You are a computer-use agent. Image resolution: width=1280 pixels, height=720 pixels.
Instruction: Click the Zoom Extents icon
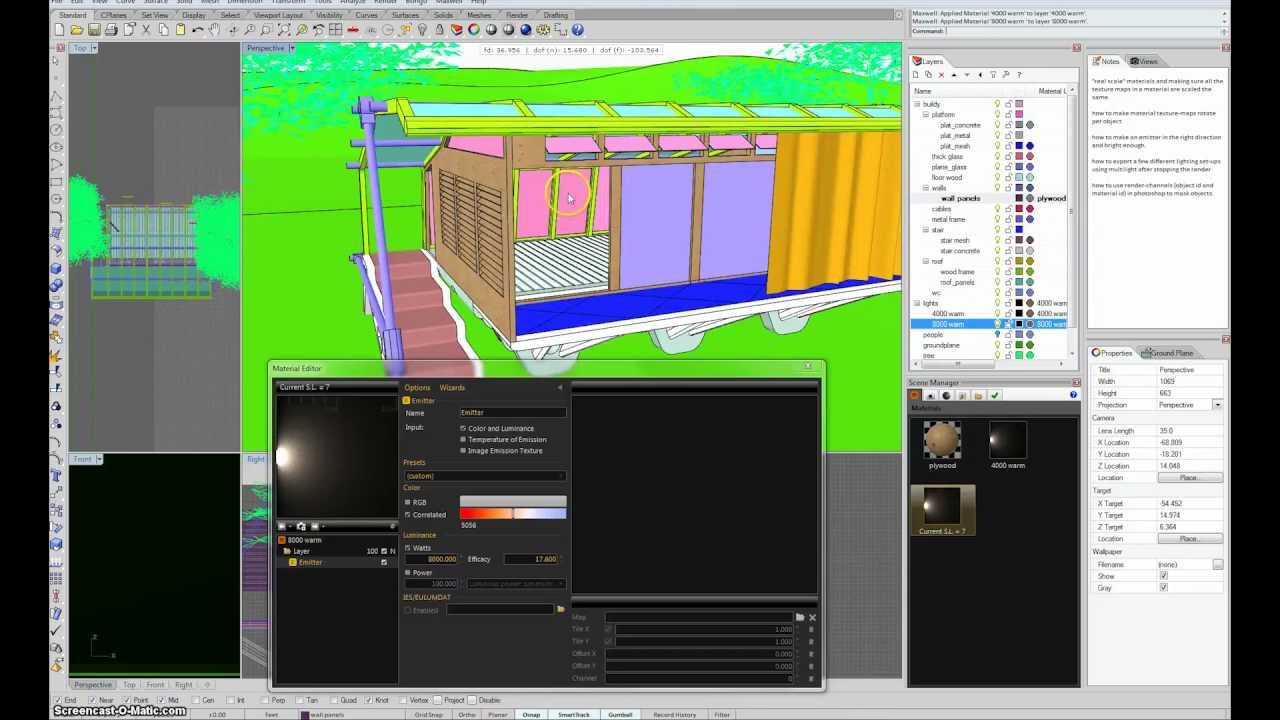[x=283, y=30]
